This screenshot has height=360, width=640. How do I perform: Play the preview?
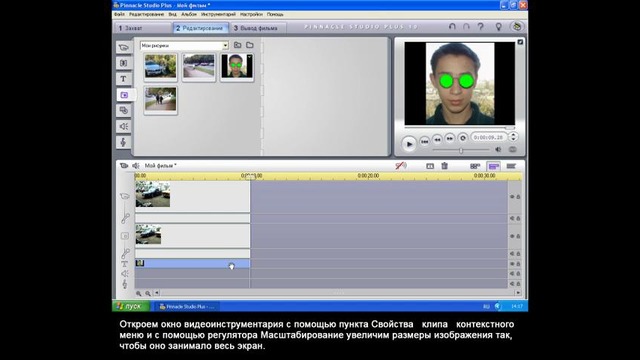click(409, 144)
